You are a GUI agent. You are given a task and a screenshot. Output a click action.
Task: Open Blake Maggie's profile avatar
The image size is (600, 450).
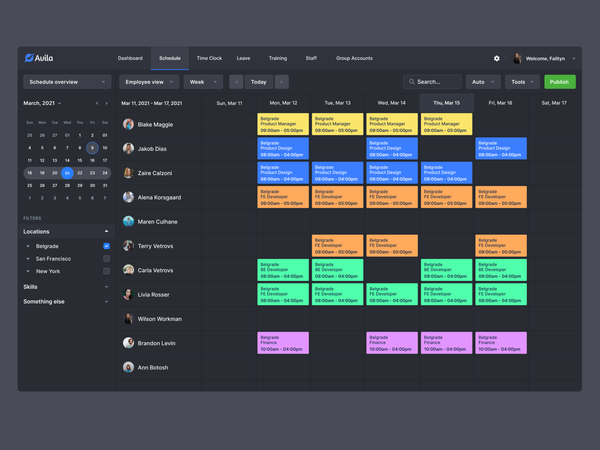(128, 124)
